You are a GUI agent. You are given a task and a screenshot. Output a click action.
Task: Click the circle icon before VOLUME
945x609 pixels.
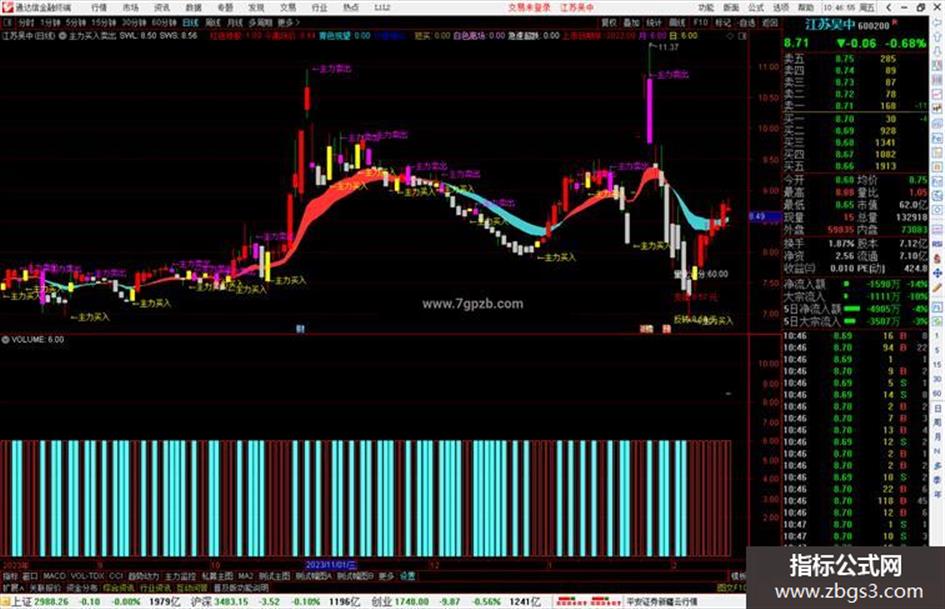5,340
